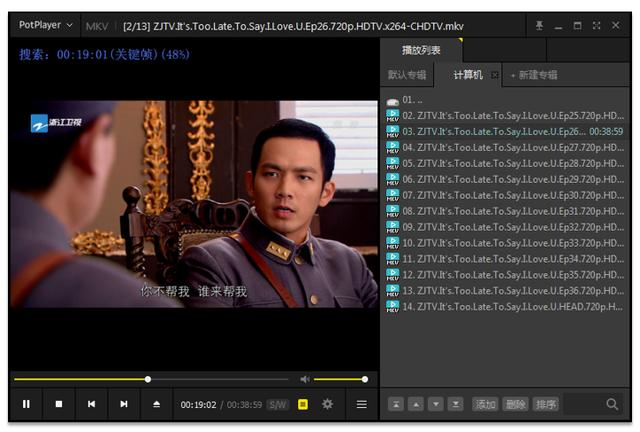Select the Ep32 playlist entry
The width and height of the screenshot is (640, 432).
(x=504, y=227)
